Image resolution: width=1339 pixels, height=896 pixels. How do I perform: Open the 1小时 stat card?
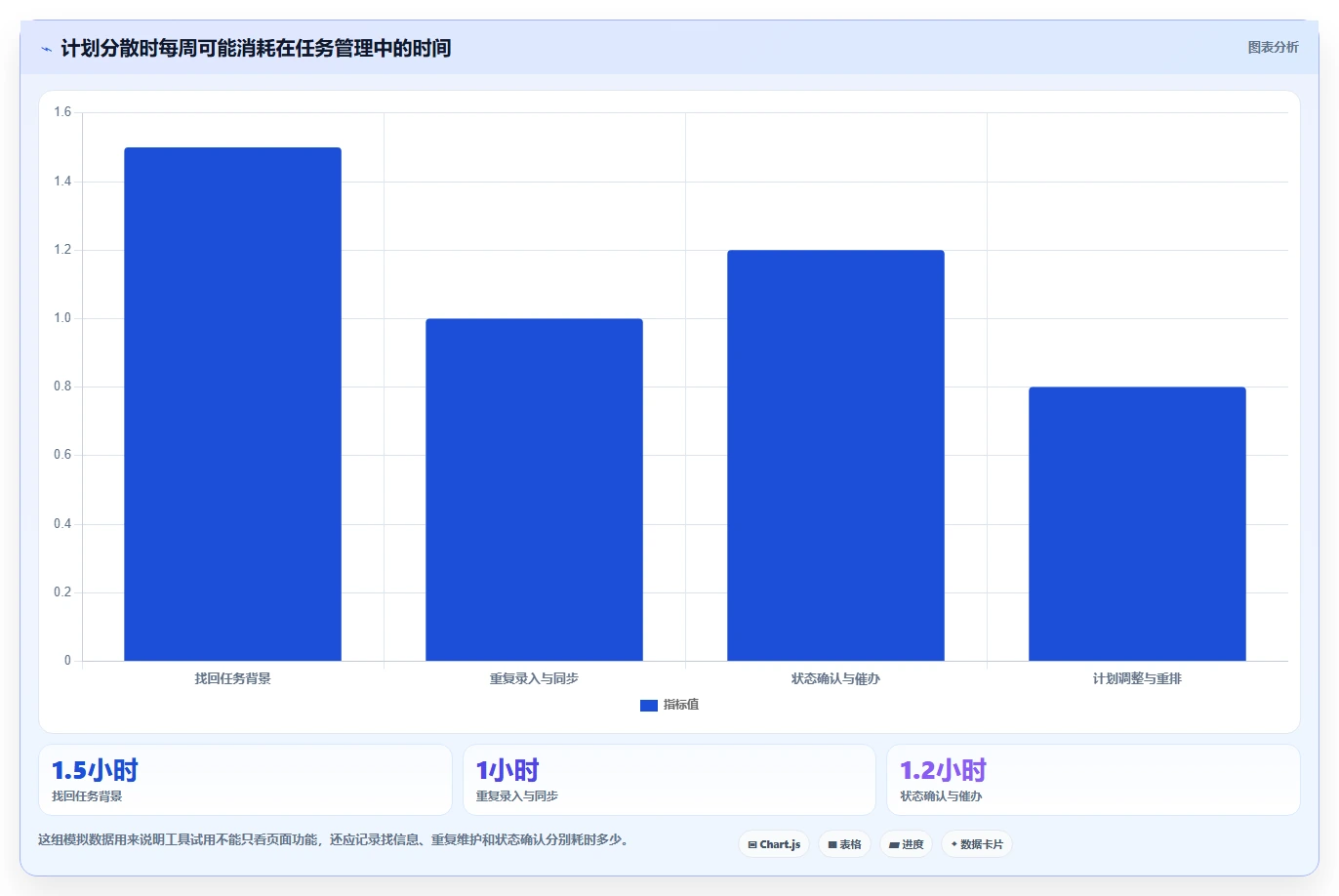coord(669,780)
